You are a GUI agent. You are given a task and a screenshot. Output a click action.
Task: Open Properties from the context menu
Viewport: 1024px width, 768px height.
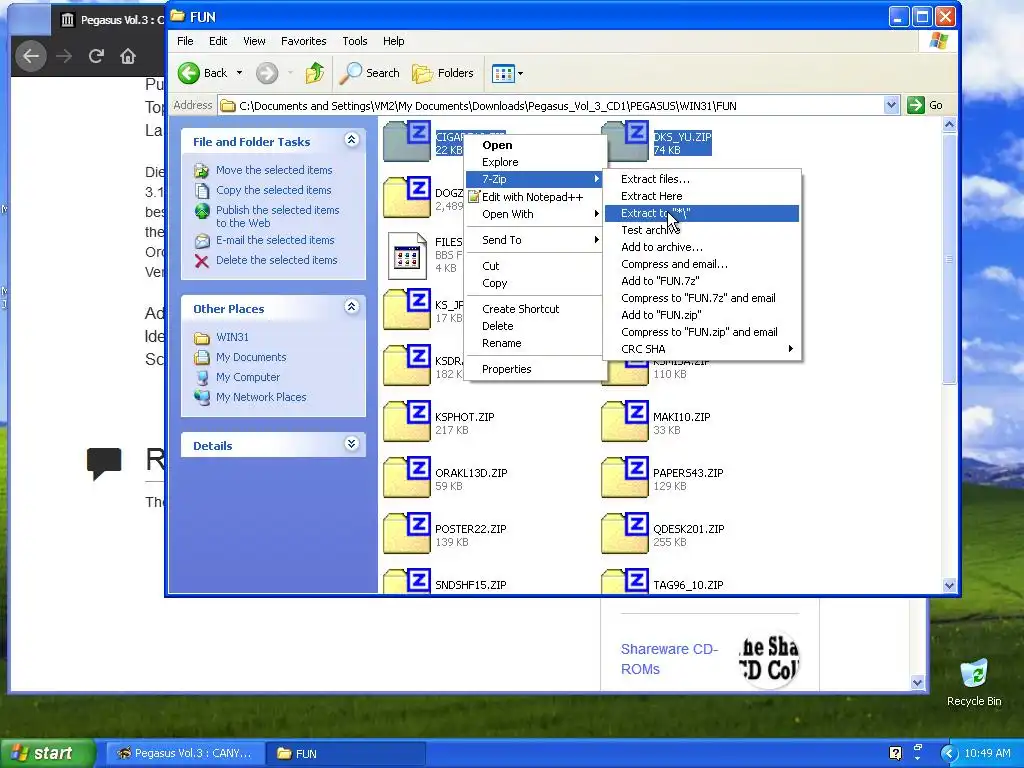click(534, 369)
